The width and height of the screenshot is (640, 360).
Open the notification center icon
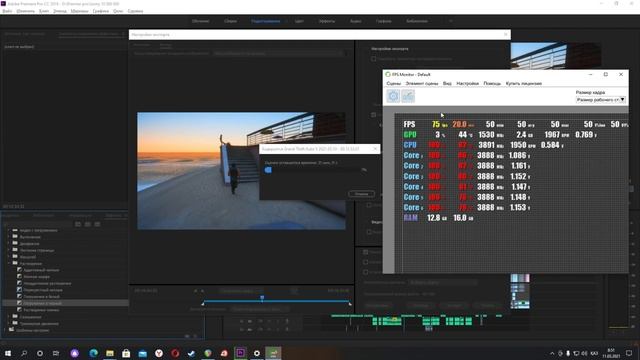click(629, 353)
